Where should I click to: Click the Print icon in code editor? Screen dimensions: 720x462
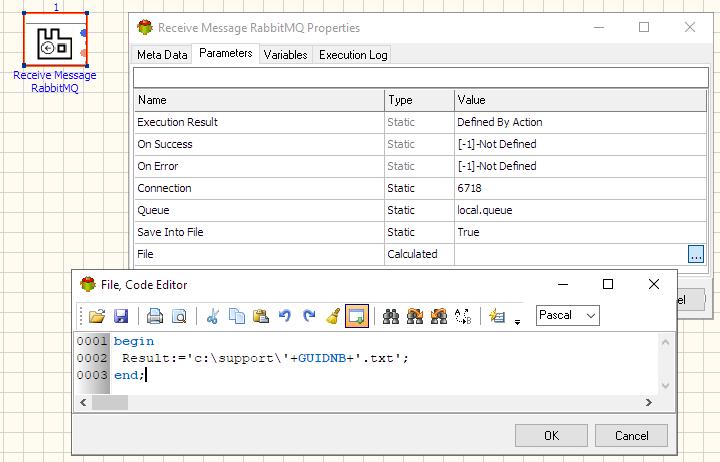[155, 316]
